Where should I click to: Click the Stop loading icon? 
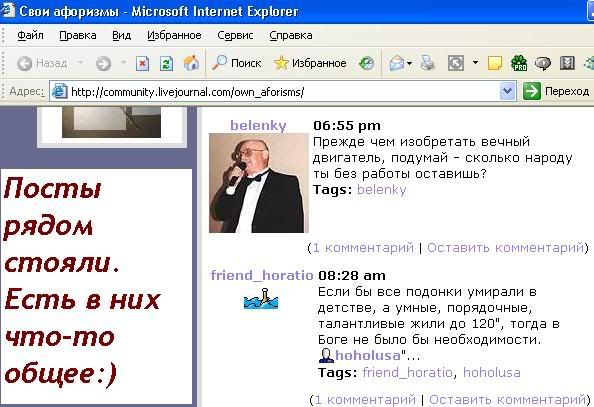(x=142, y=63)
